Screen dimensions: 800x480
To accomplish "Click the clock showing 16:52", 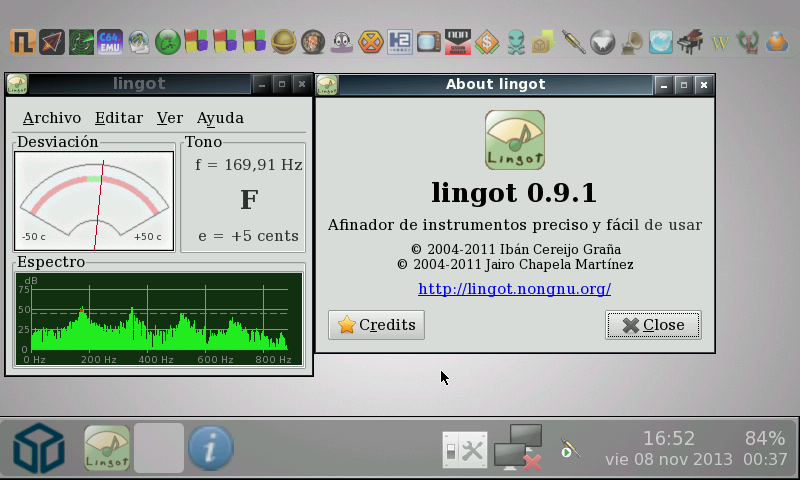I will 668,439.
